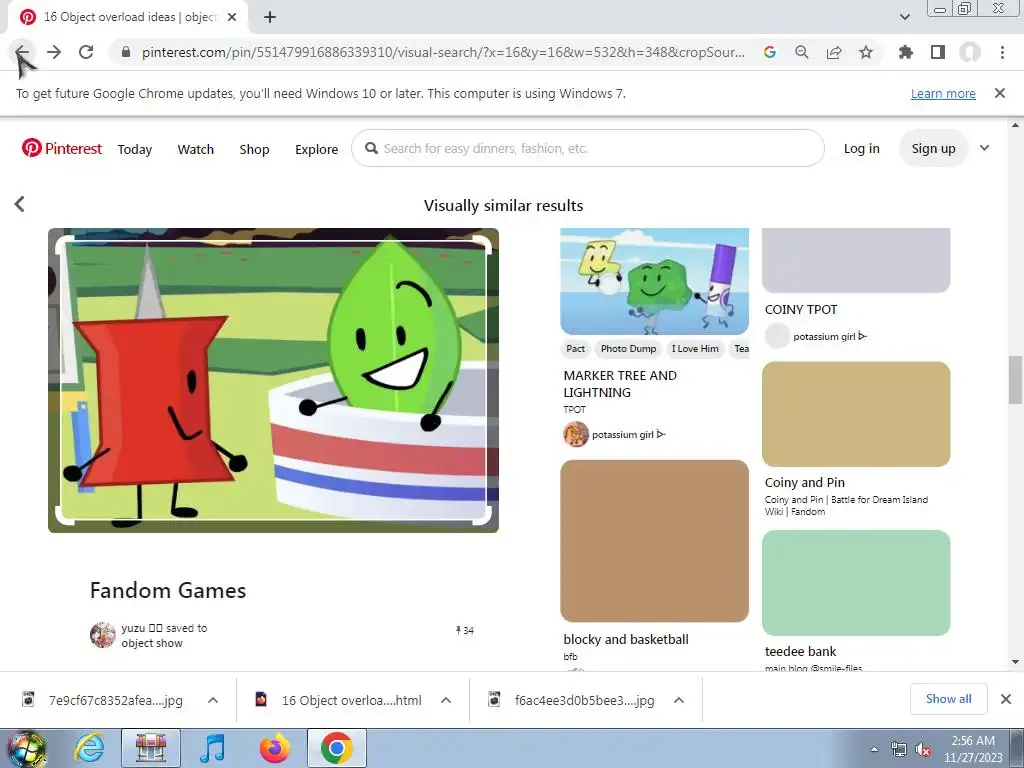Viewport: 1024px width, 768px height.
Task: Open the blocky and basketball title
Action: 626,639
